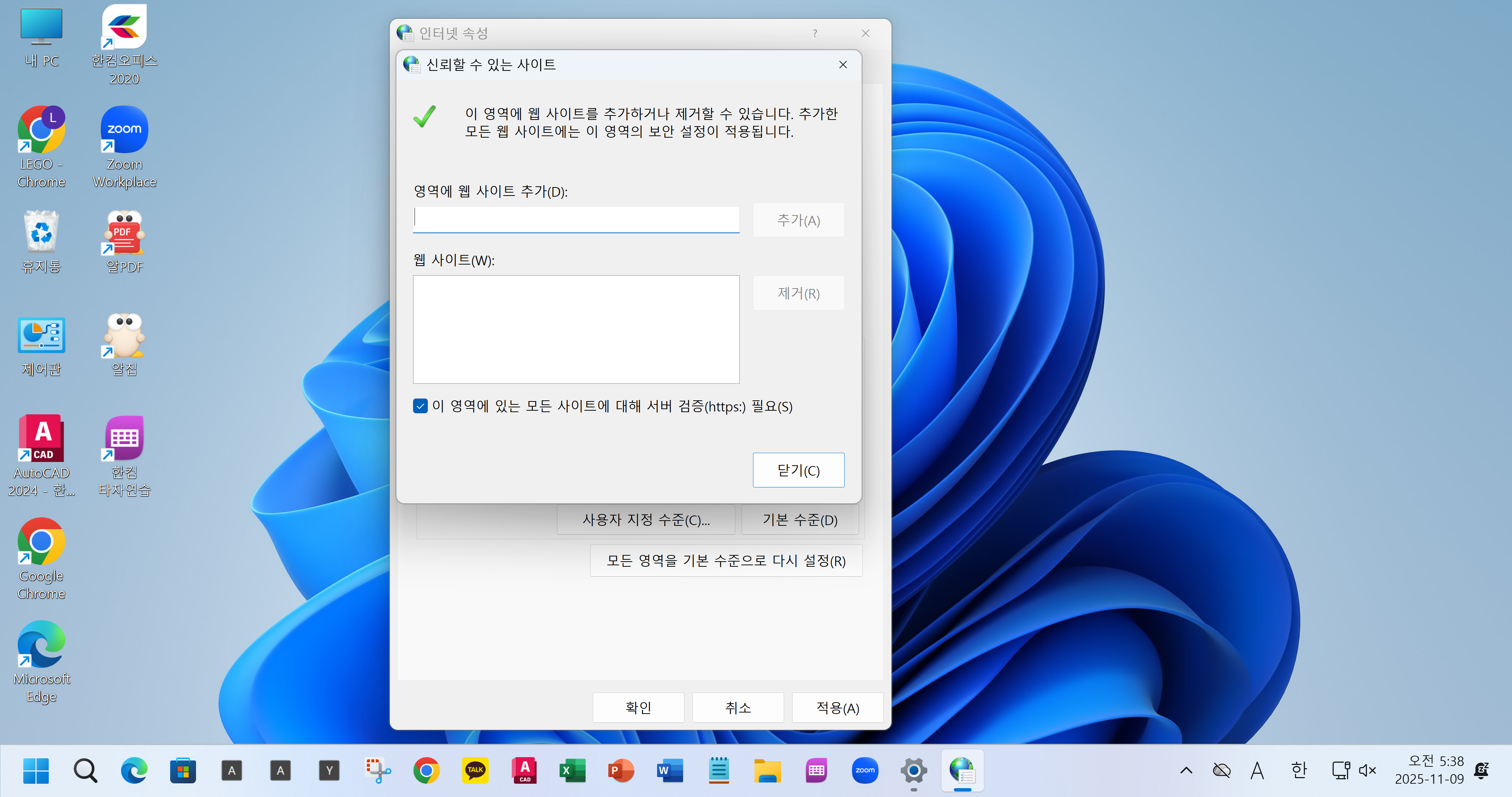Toggle the 한 Korean input mode indicator
The image size is (1512, 797).
1299,770
